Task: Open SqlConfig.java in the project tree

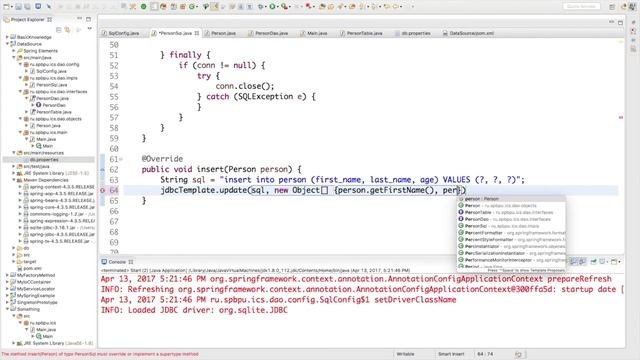Action: [x=51, y=71]
